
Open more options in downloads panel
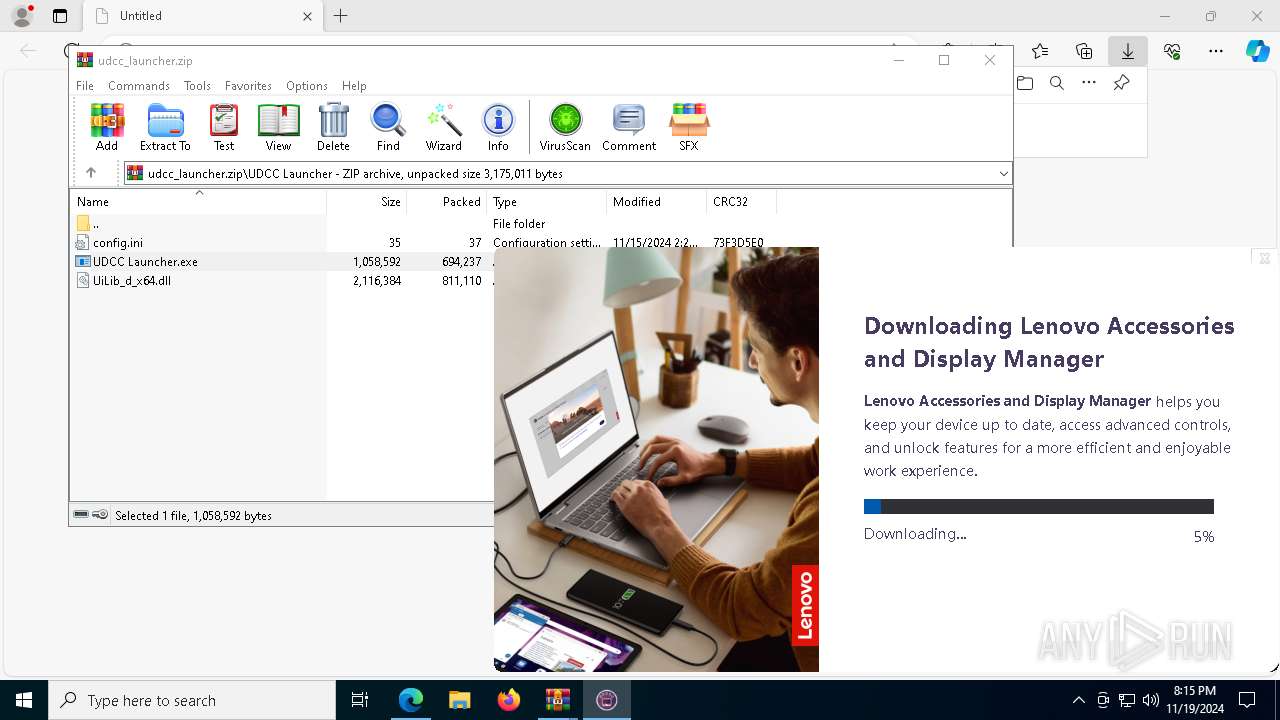click(x=1089, y=83)
